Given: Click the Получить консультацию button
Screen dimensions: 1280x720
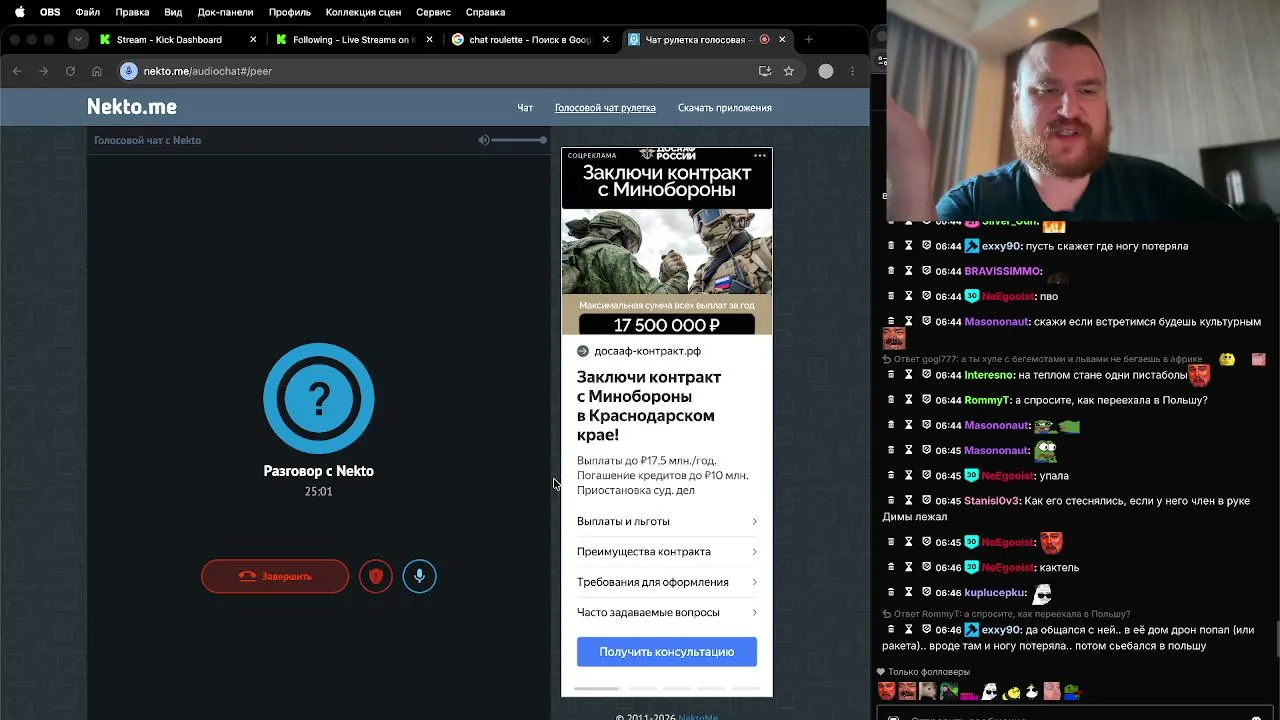Looking at the screenshot, I should point(667,652).
